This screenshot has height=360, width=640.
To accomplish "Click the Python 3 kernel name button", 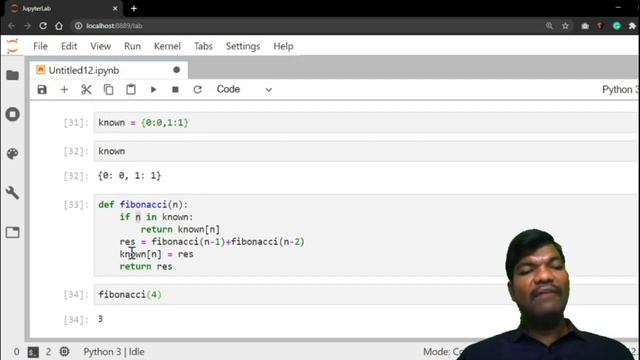I will [x=620, y=89].
